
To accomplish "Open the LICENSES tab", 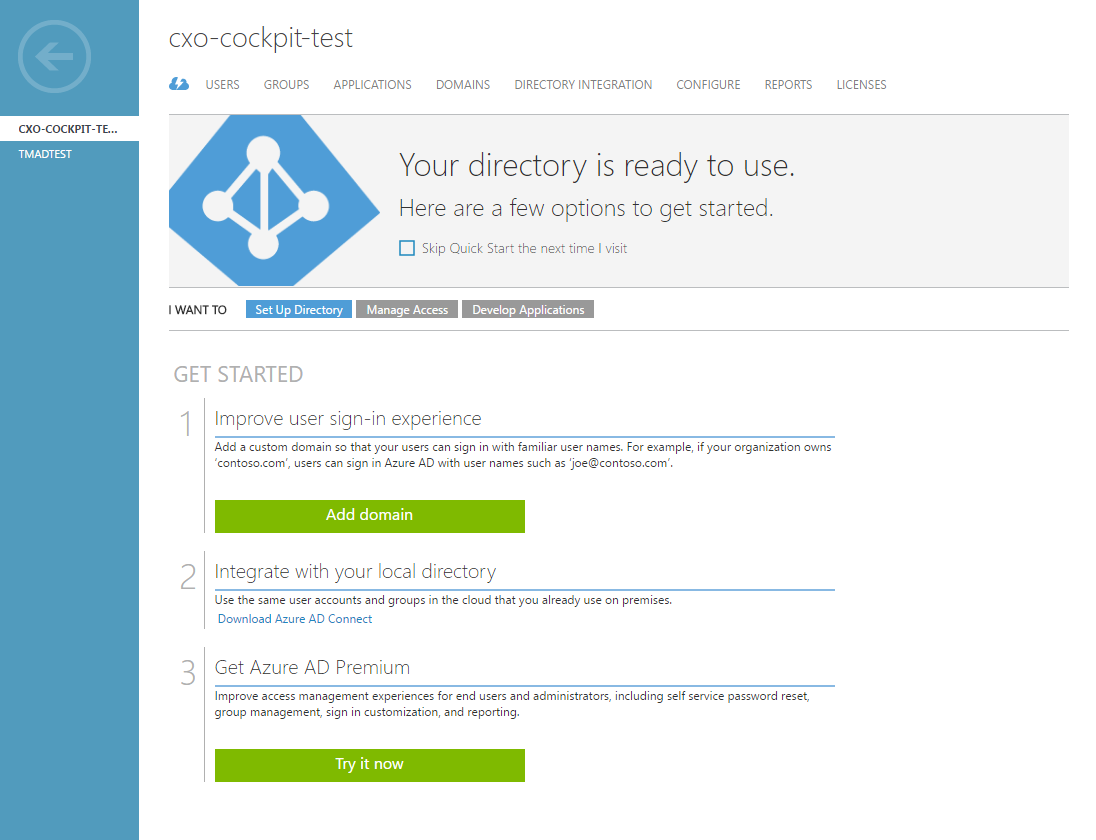I will 861,85.
